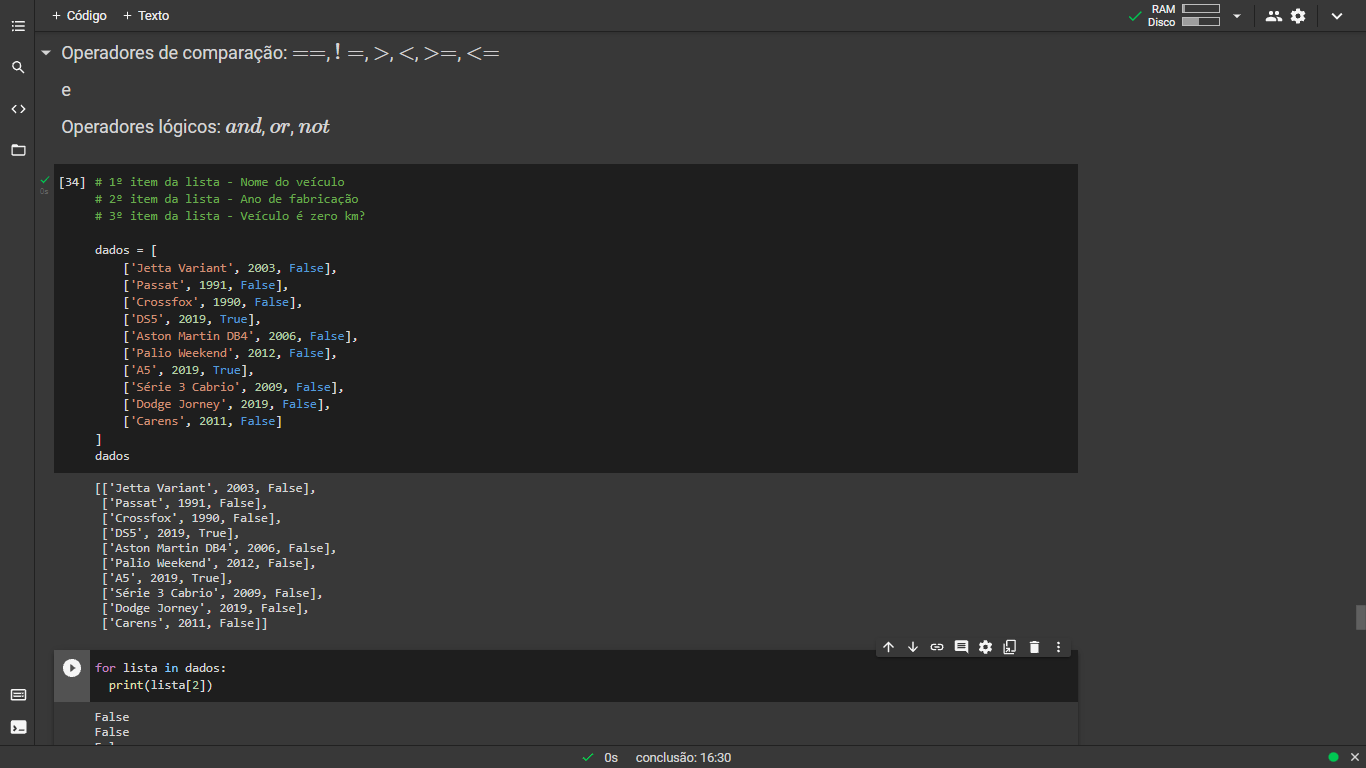Click comment Veículo é zero km?
Image resolution: width=1366 pixels, height=768 pixels.
(230, 216)
